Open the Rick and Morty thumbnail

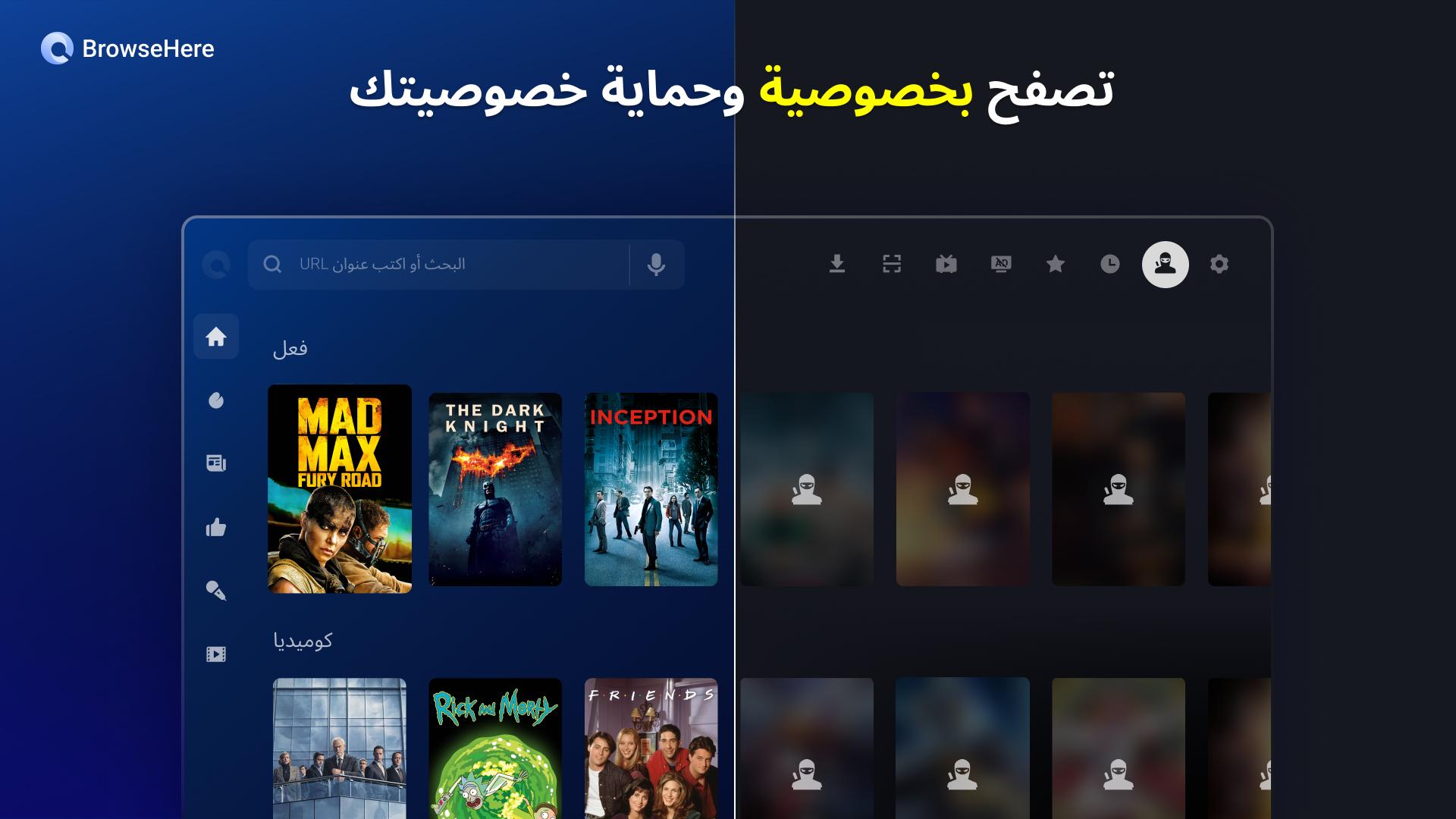pyautogui.click(x=495, y=748)
